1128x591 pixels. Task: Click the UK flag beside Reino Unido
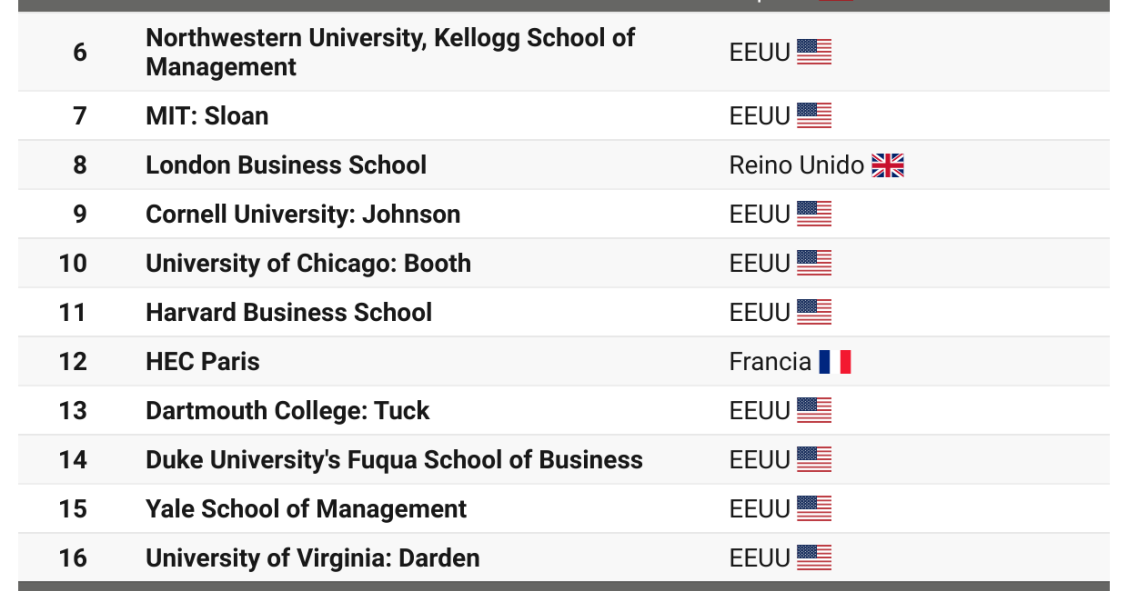pyautogui.click(x=887, y=165)
